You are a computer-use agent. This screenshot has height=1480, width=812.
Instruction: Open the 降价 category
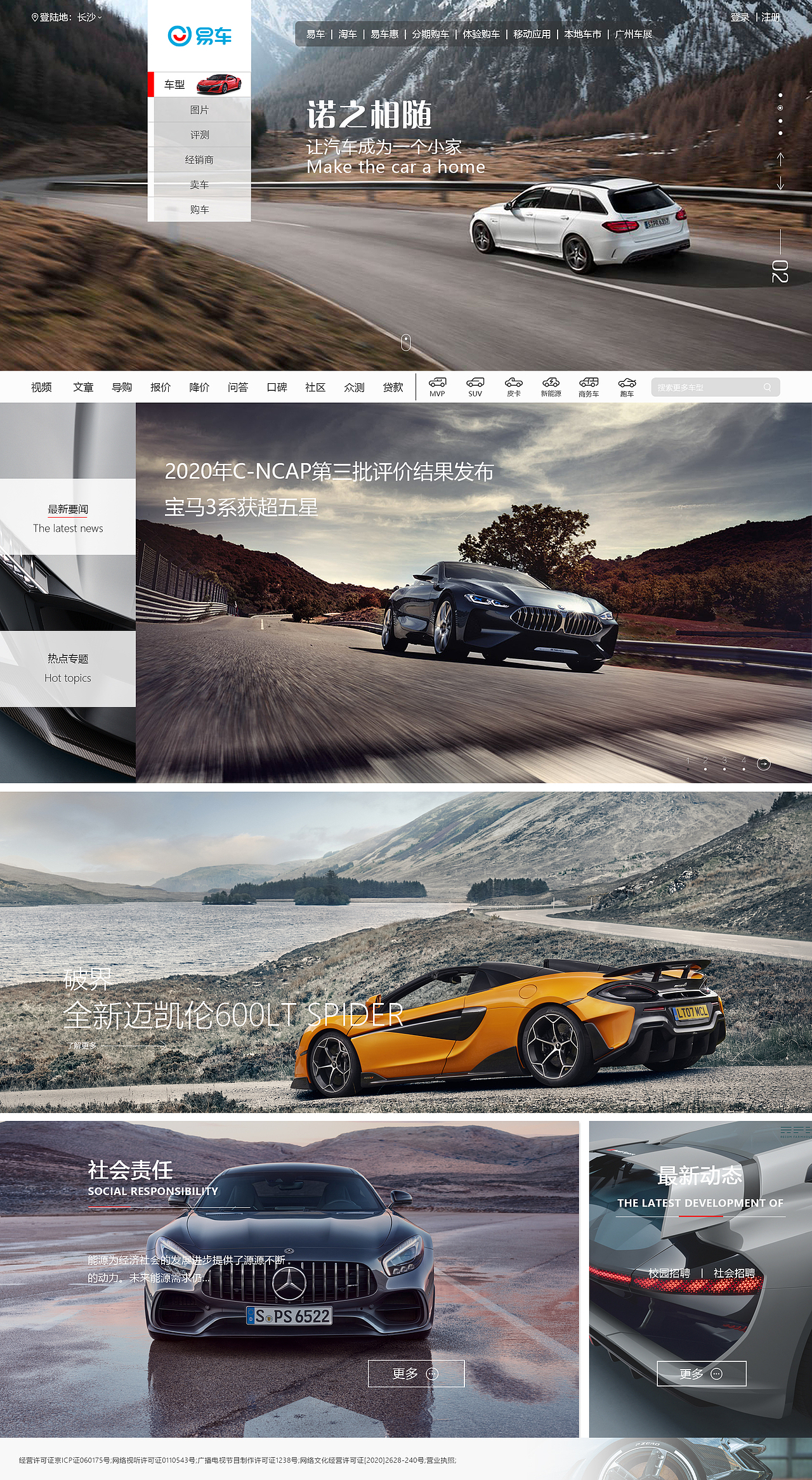coord(199,387)
